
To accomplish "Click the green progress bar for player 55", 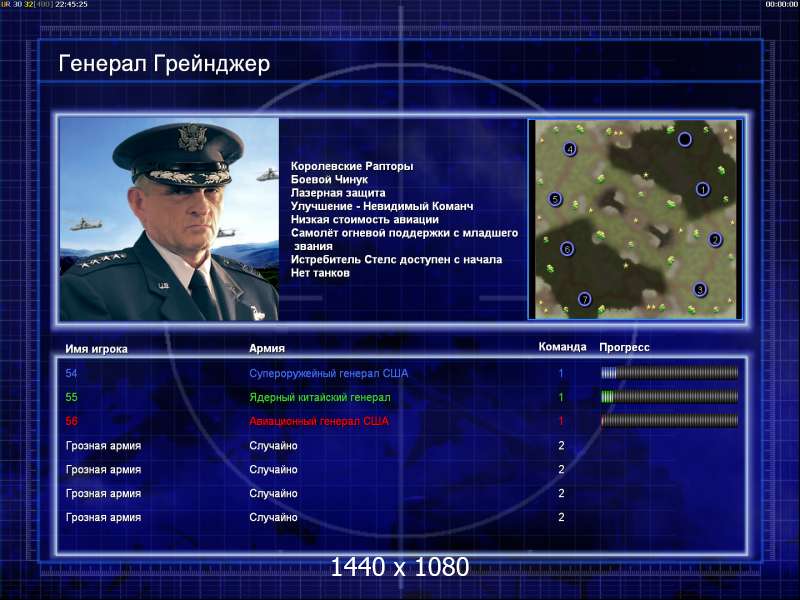I will point(669,397).
